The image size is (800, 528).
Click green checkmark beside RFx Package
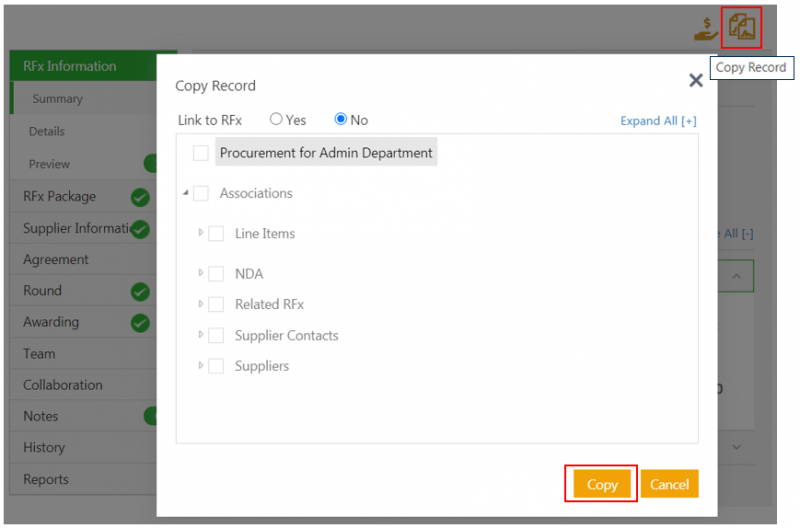(x=141, y=197)
